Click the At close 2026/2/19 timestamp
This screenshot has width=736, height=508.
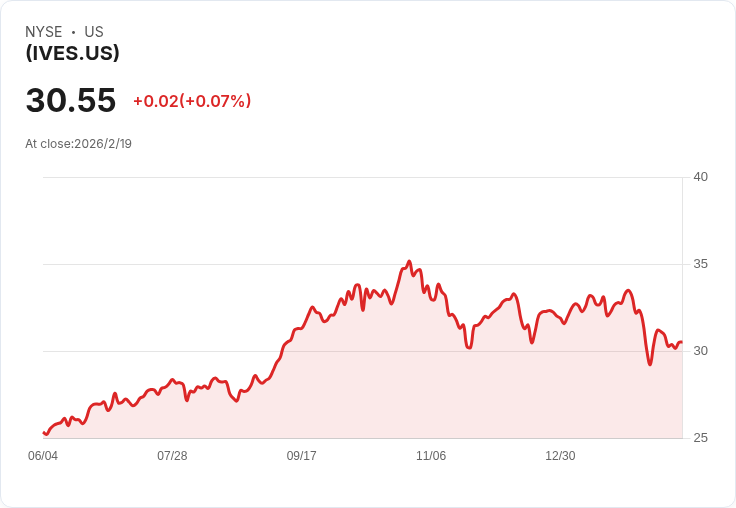click(78, 144)
